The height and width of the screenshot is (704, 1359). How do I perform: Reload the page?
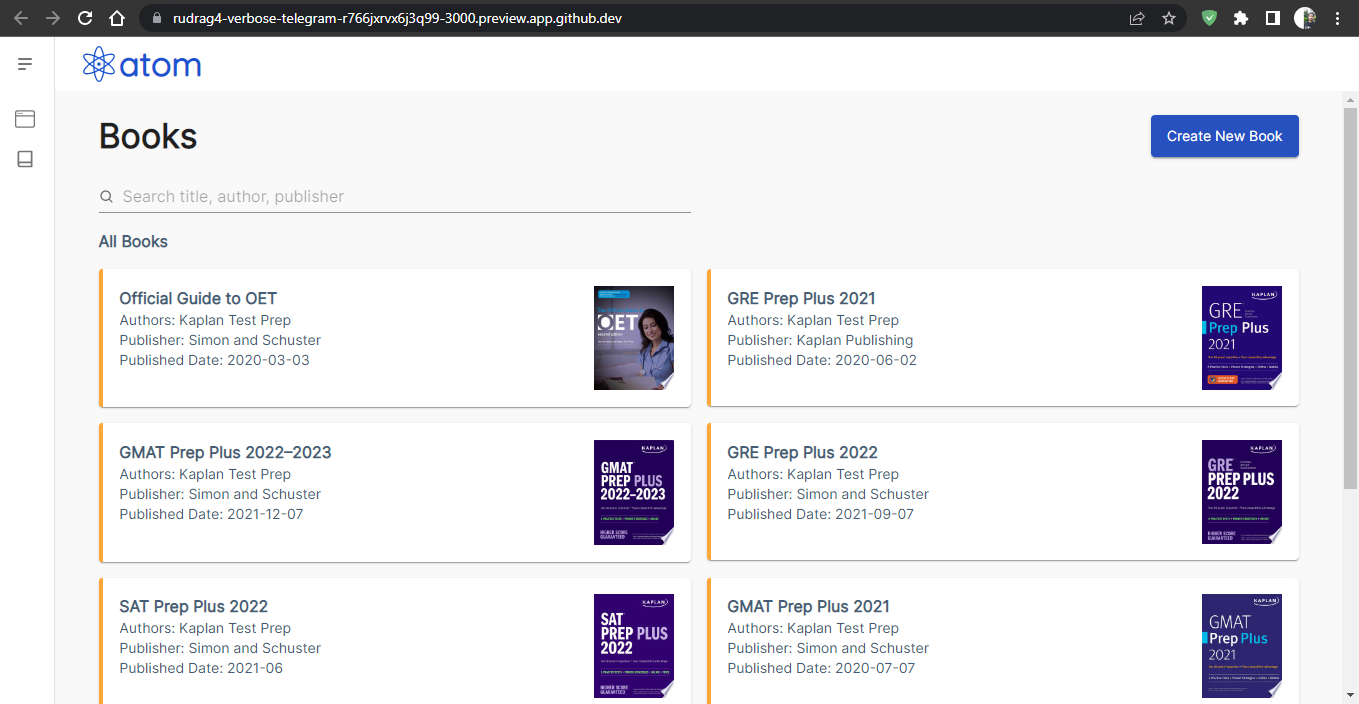(85, 18)
